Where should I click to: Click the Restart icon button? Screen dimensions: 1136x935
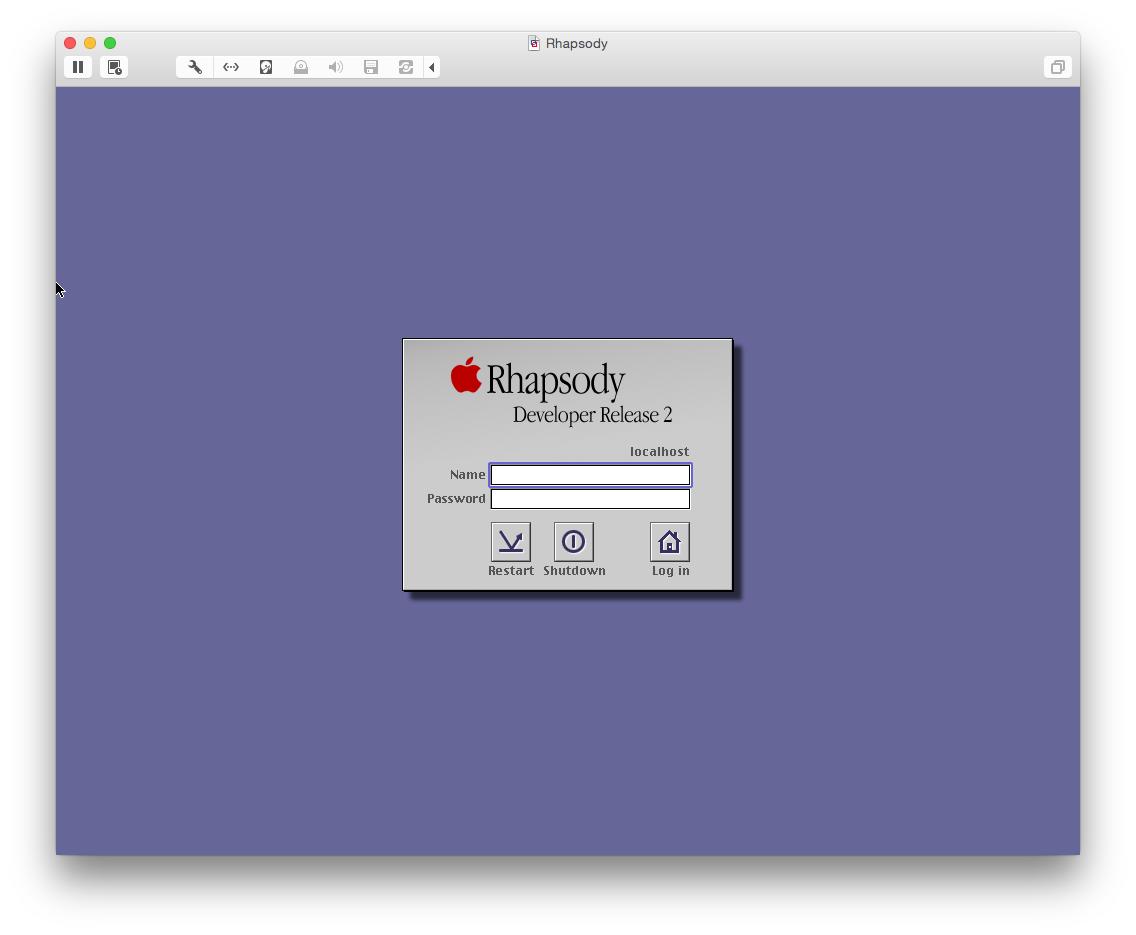tap(511, 542)
